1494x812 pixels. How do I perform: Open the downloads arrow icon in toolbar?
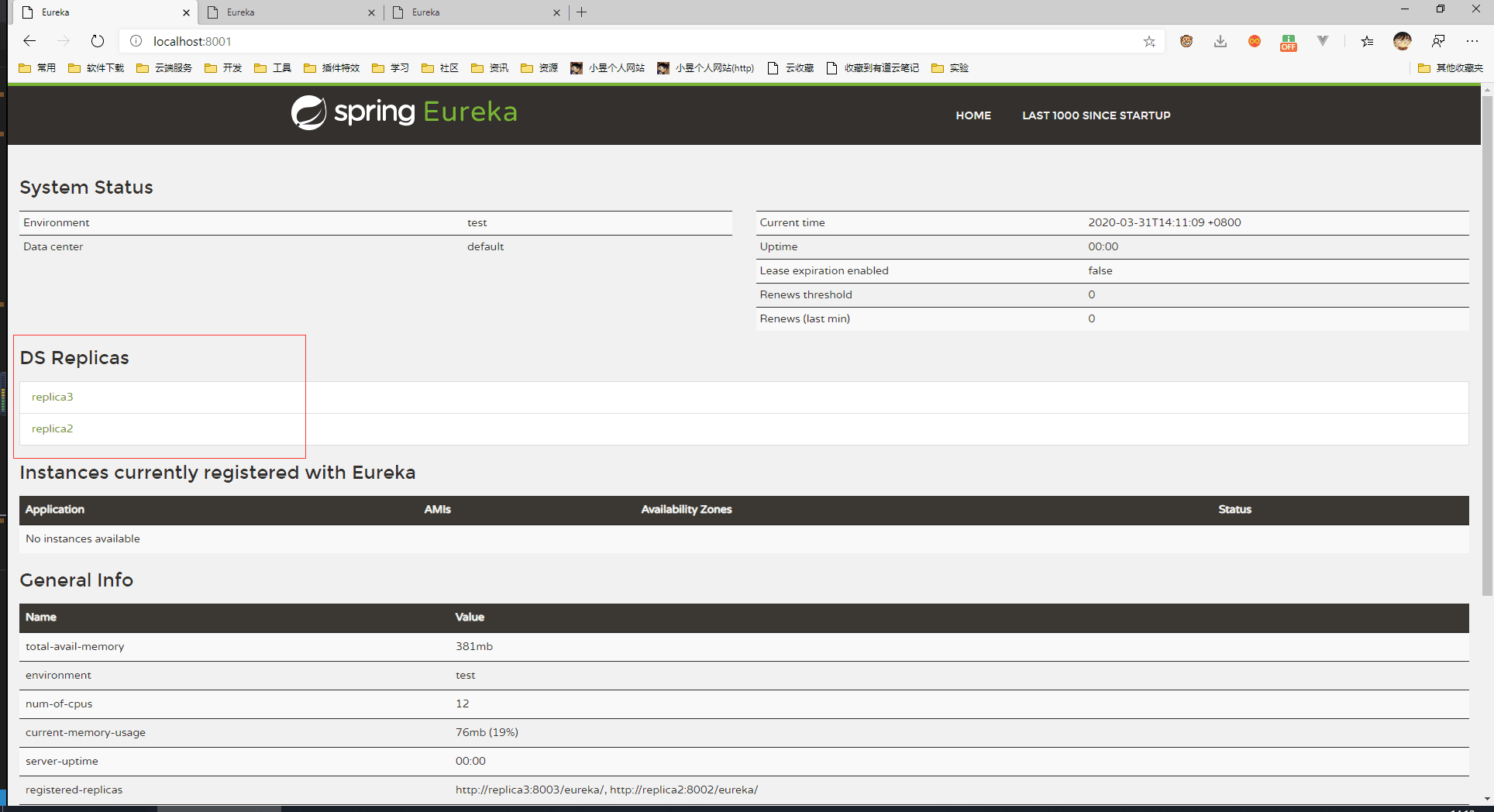pyautogui.click(x=1220, y=41)
